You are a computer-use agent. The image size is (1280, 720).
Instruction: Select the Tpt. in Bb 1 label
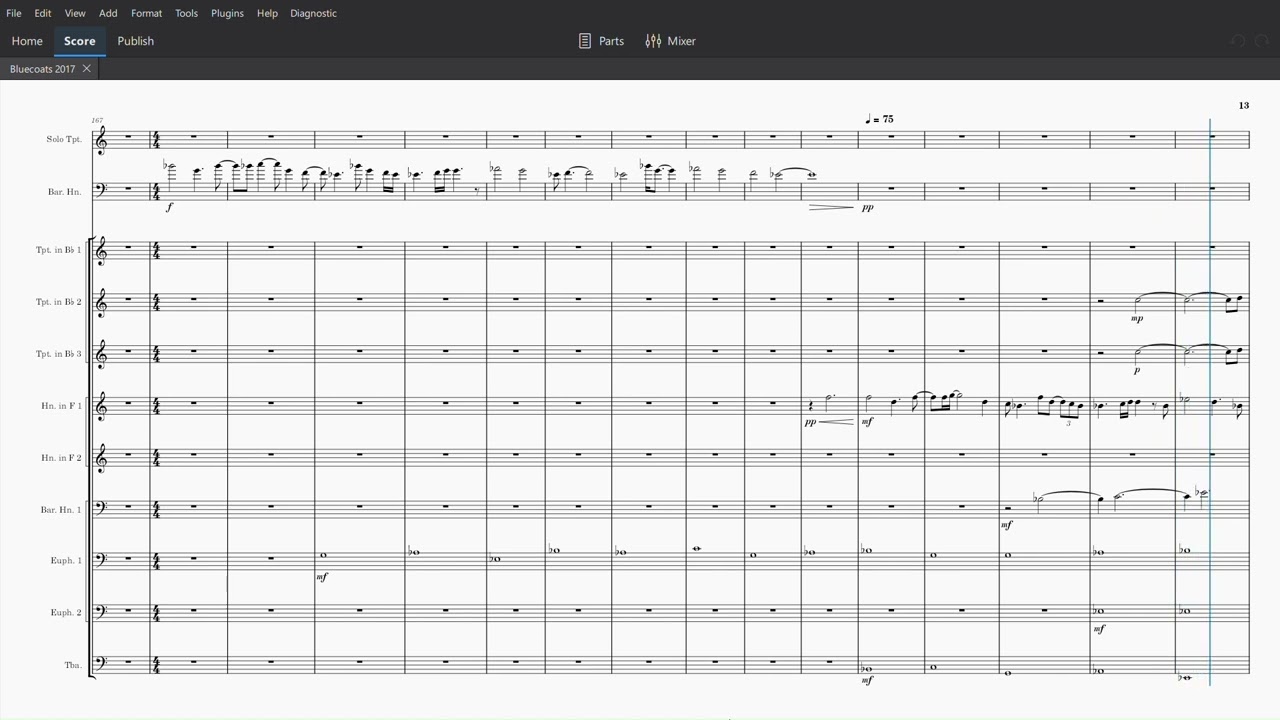click(x=59, y=250)
